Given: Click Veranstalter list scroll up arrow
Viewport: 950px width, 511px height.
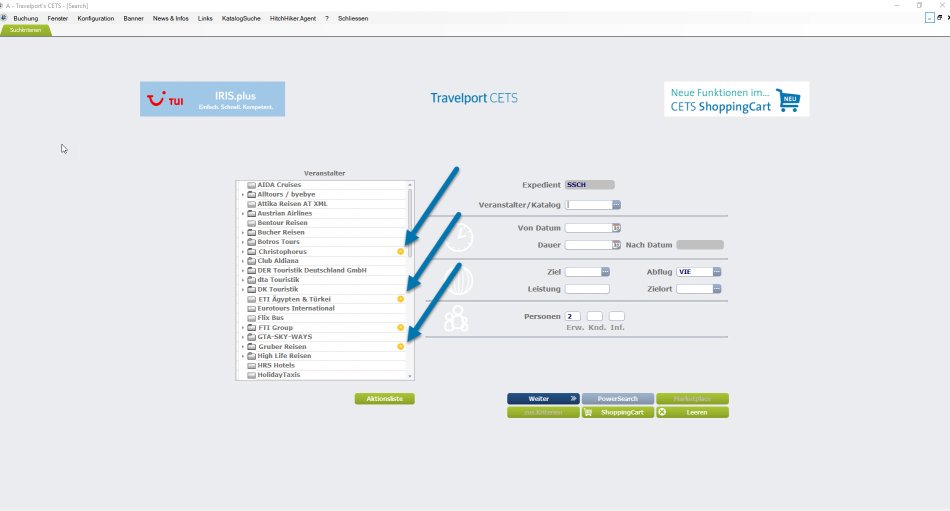Looking at the screenshot, I should tap(410, 185).
